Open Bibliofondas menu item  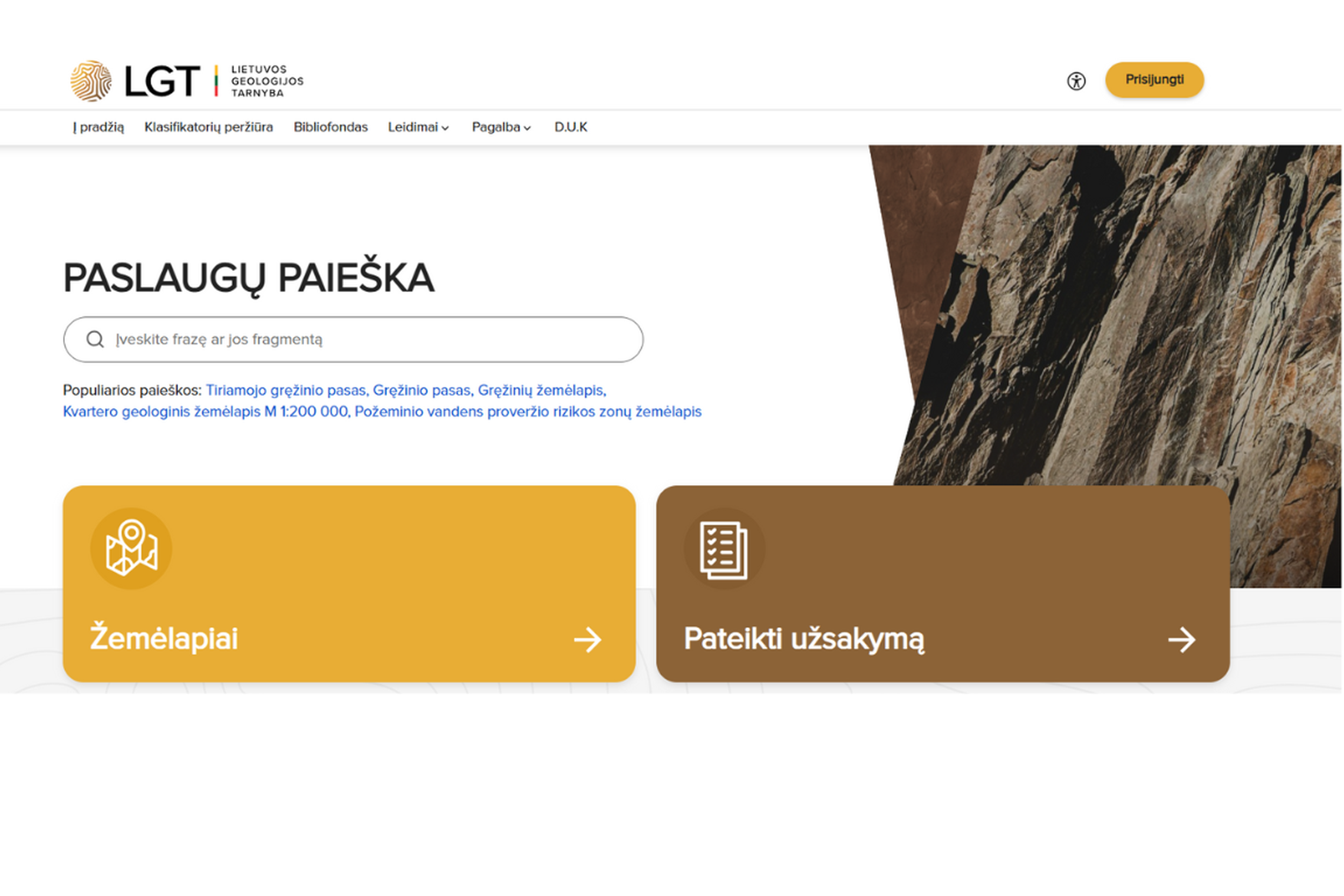click(x=331, y=127)
